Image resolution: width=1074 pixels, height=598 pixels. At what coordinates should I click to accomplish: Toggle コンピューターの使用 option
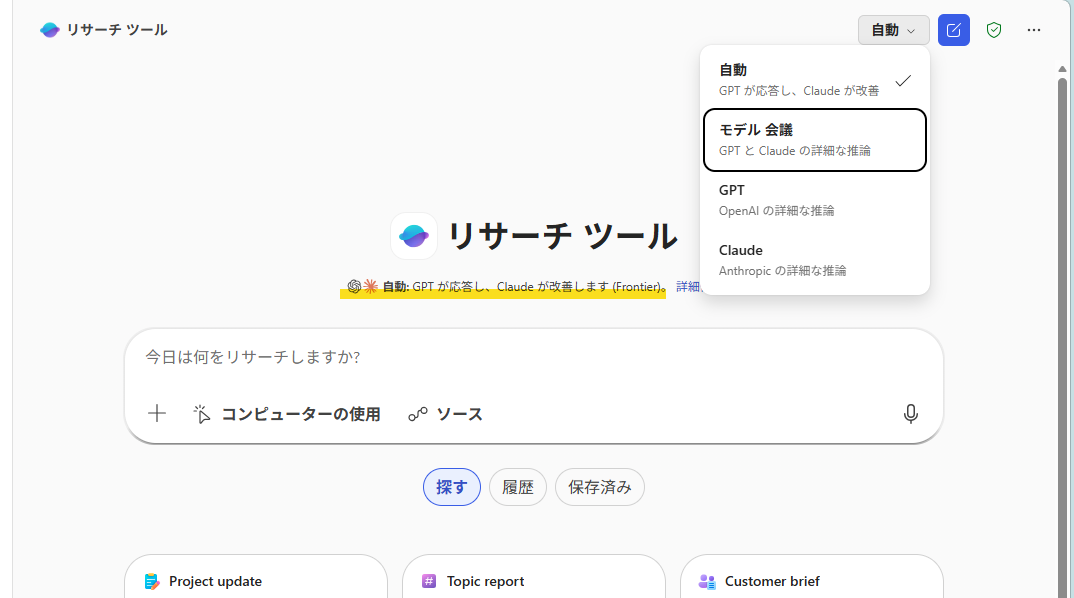coord(287,414)
